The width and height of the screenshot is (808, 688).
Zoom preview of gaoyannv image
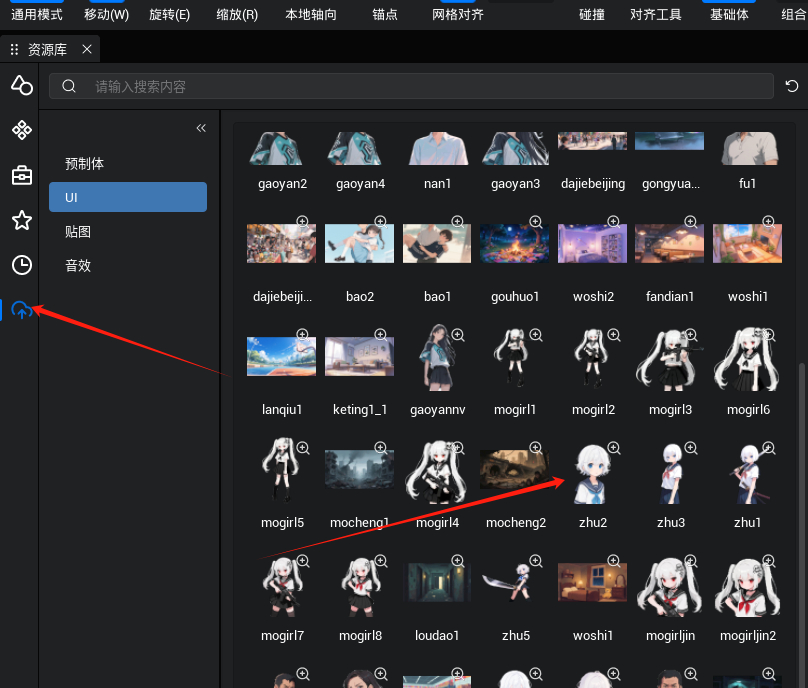pos(458,334)
